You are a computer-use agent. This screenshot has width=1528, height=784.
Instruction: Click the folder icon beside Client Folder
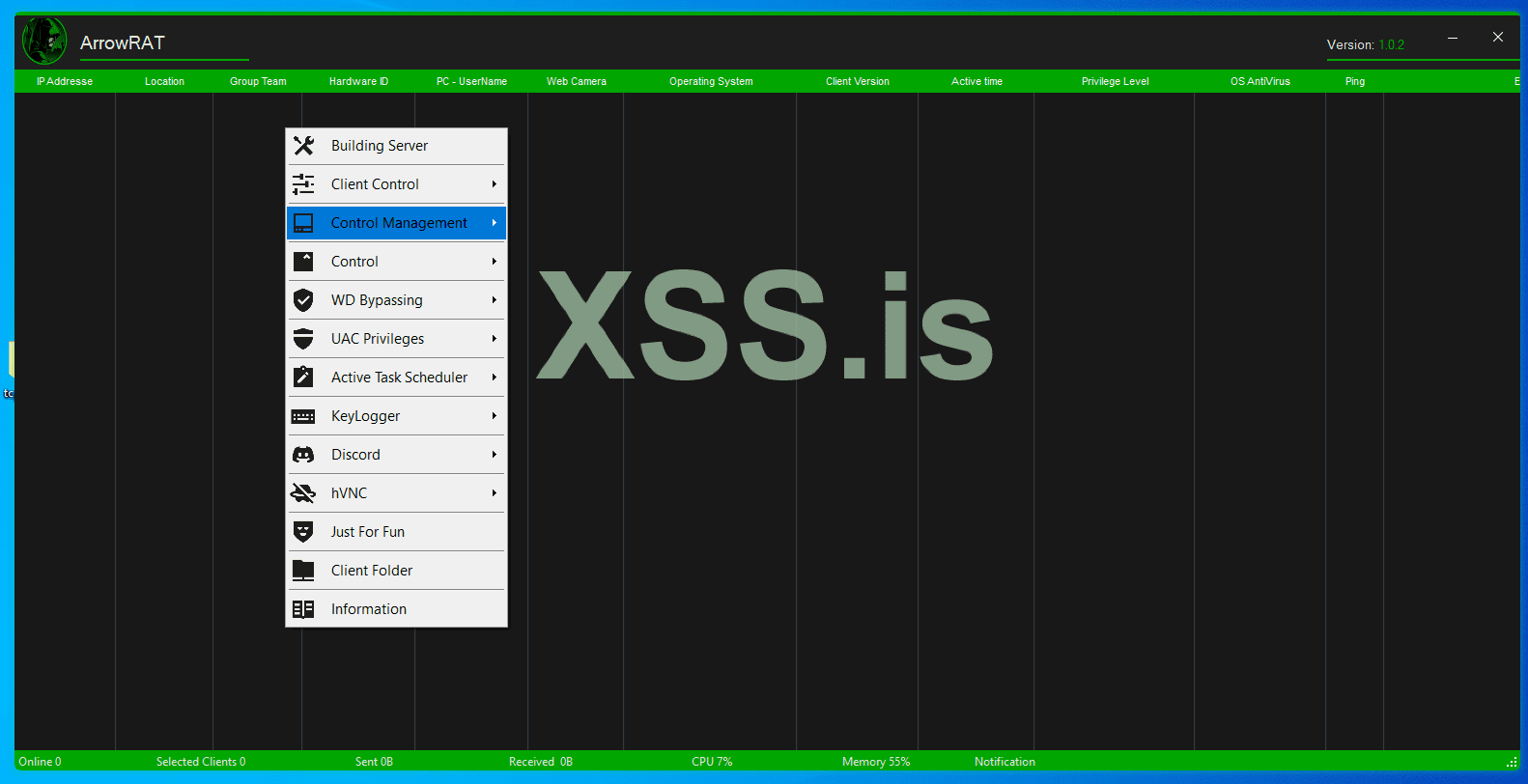coord(303,571)
